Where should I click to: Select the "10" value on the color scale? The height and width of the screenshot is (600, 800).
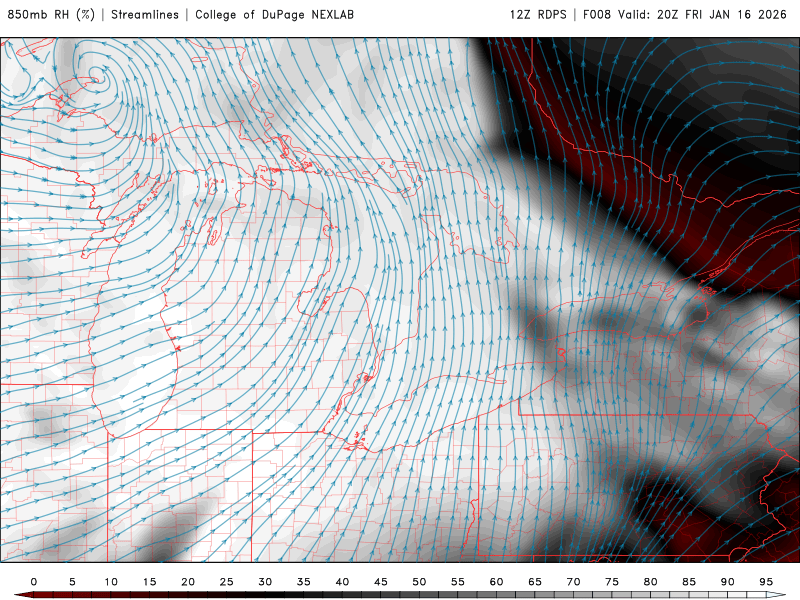point(111,582)
